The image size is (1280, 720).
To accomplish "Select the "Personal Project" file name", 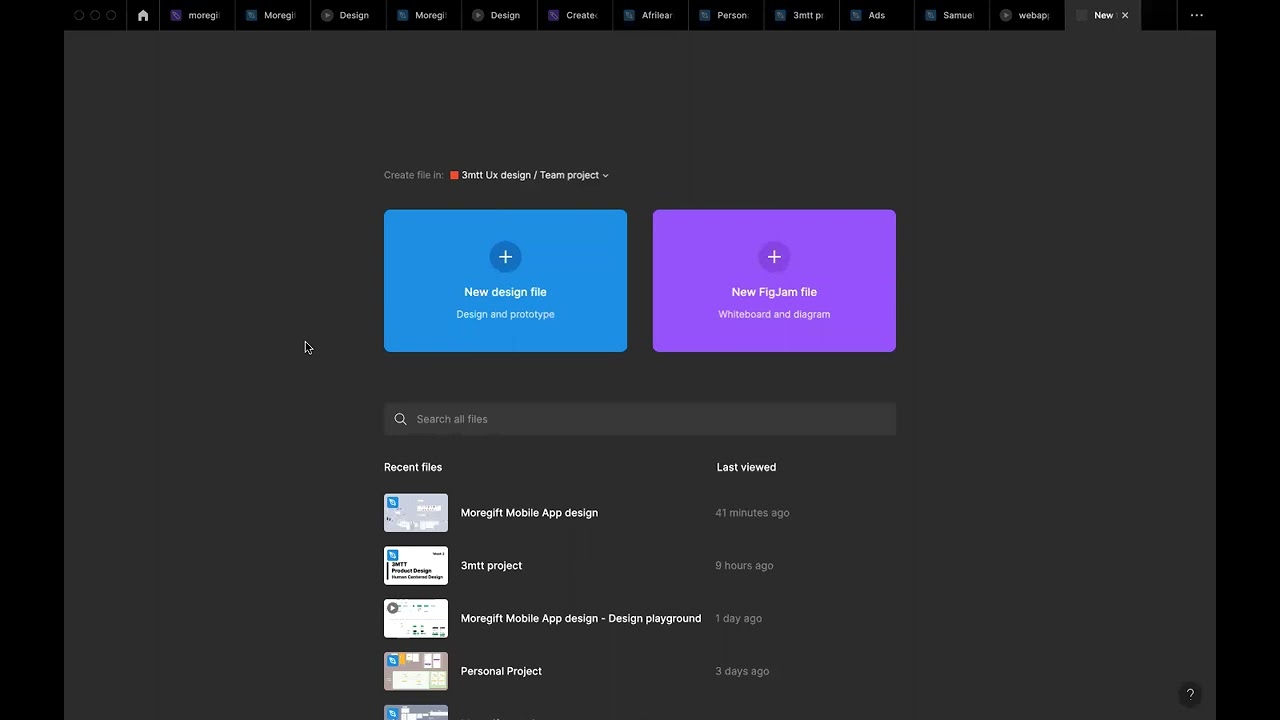I will pos(501,672).
